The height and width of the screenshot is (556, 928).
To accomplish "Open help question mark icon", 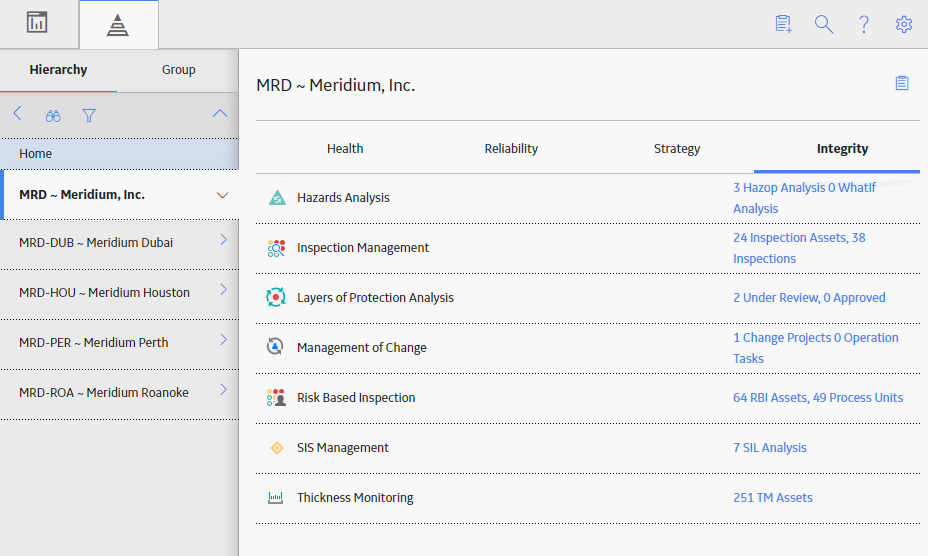I will pyautogui.click(x=864, y=24).
